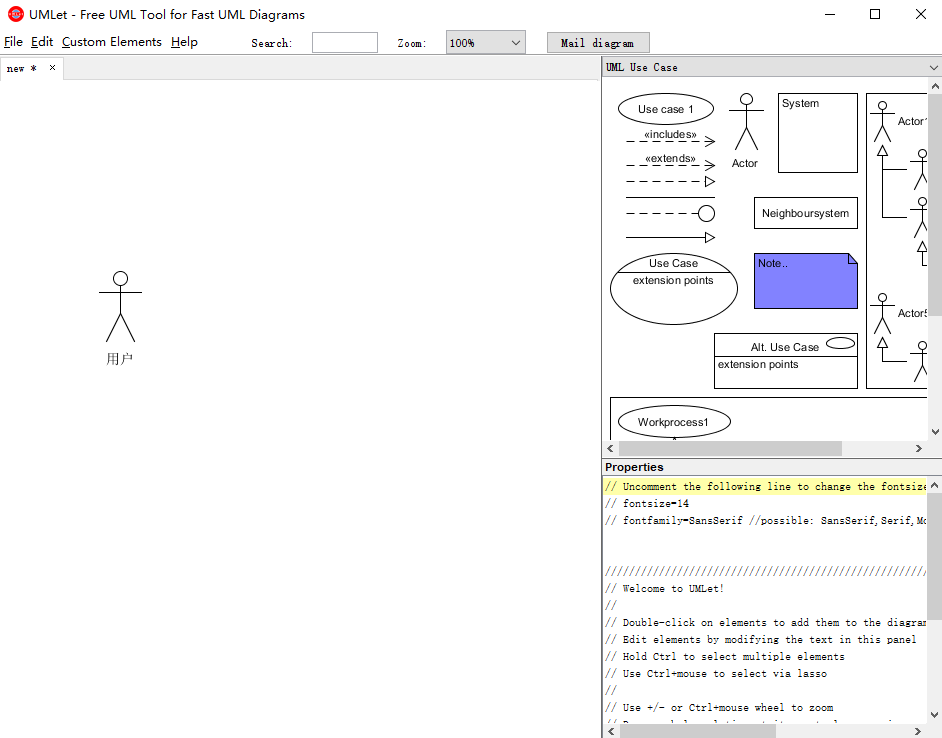This screenshot has height=738, width=942.
Task: Click Properties horizontal scrollbar left arrow
Action: 610,731
